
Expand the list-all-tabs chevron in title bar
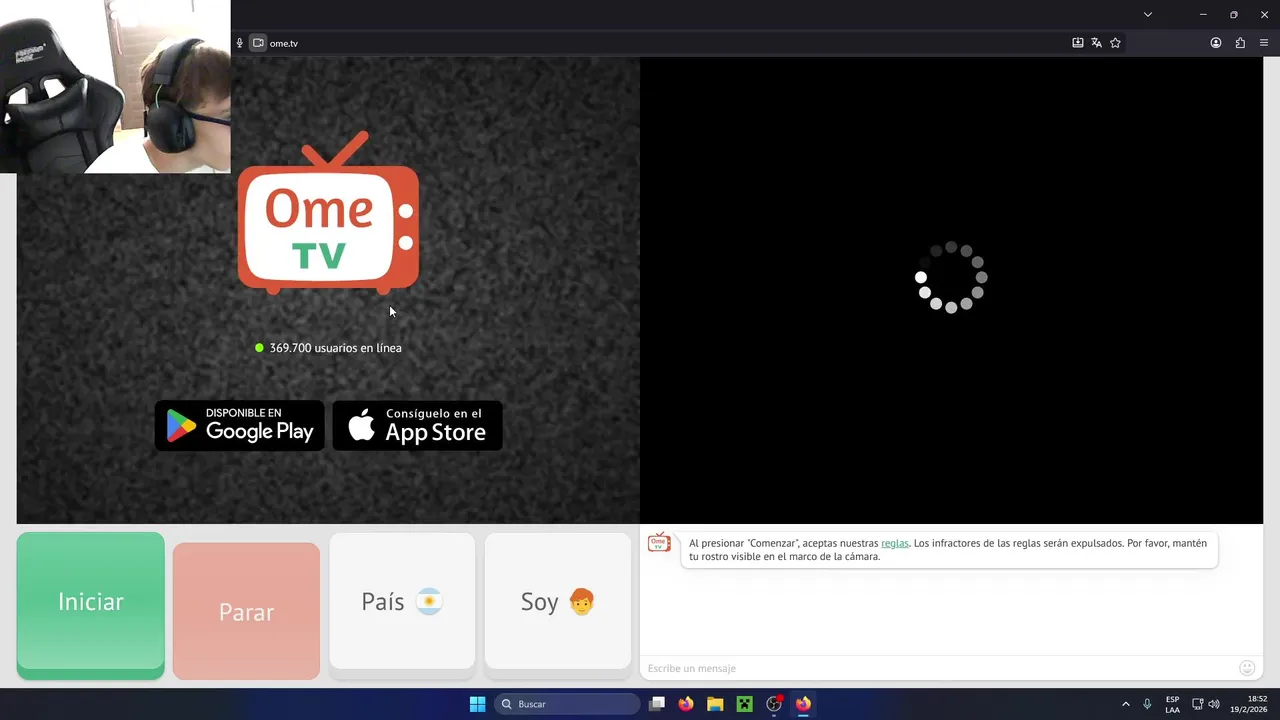coord(1148,14)
